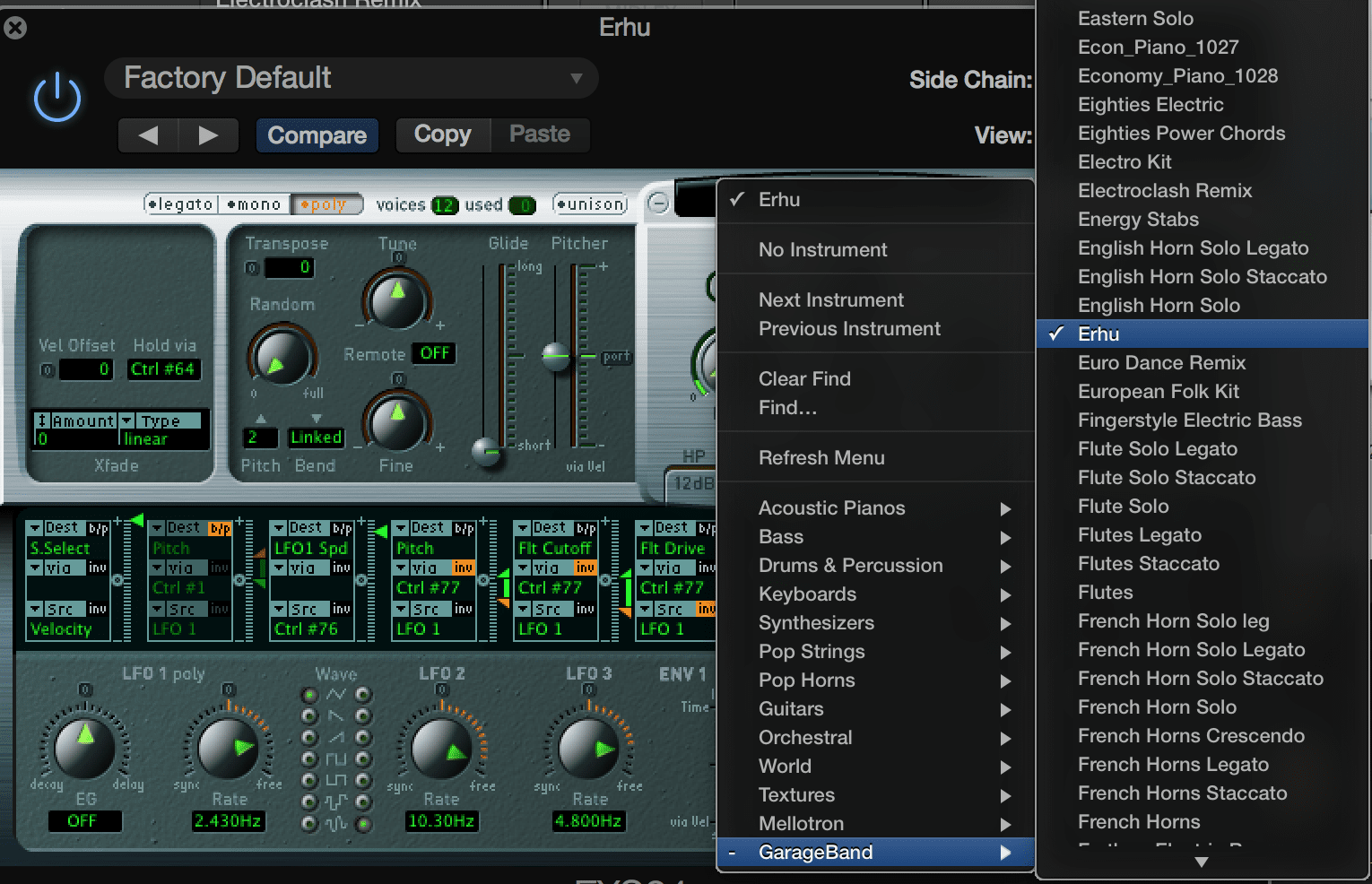Viewport: 1372px width, 884px height.
Task: Toggle unison mode
Action: click(590, 204)
